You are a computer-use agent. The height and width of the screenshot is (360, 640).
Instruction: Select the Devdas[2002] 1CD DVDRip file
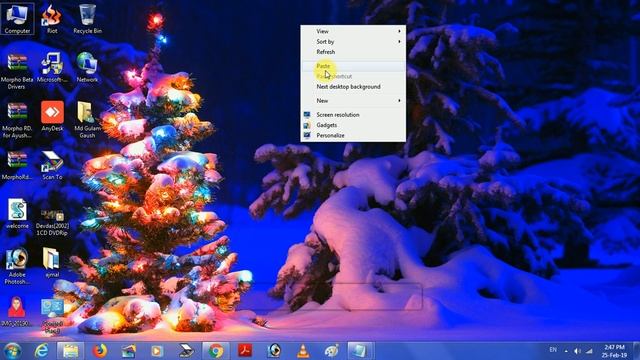point(52,222)
